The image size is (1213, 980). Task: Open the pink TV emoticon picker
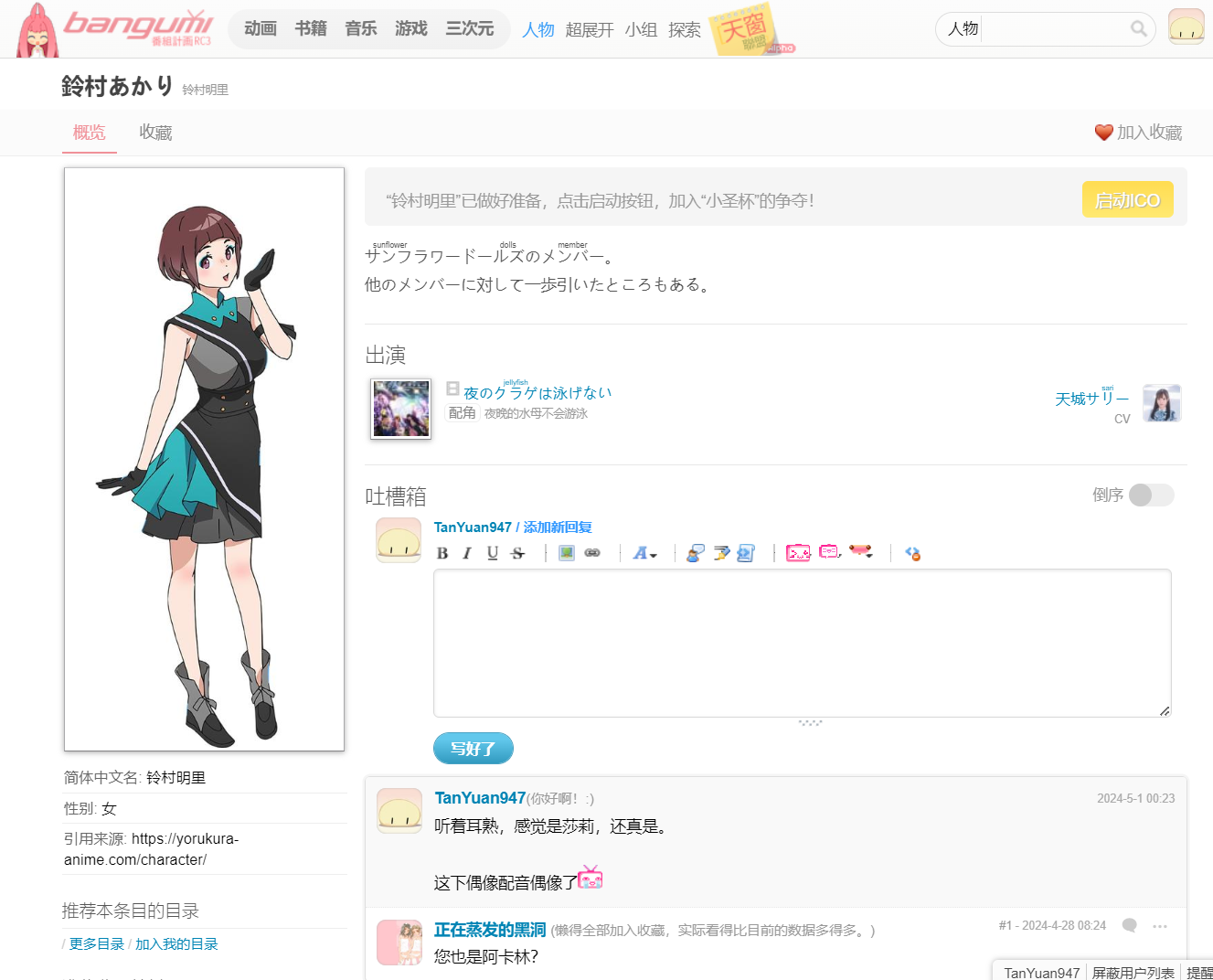tap(798, 553)
